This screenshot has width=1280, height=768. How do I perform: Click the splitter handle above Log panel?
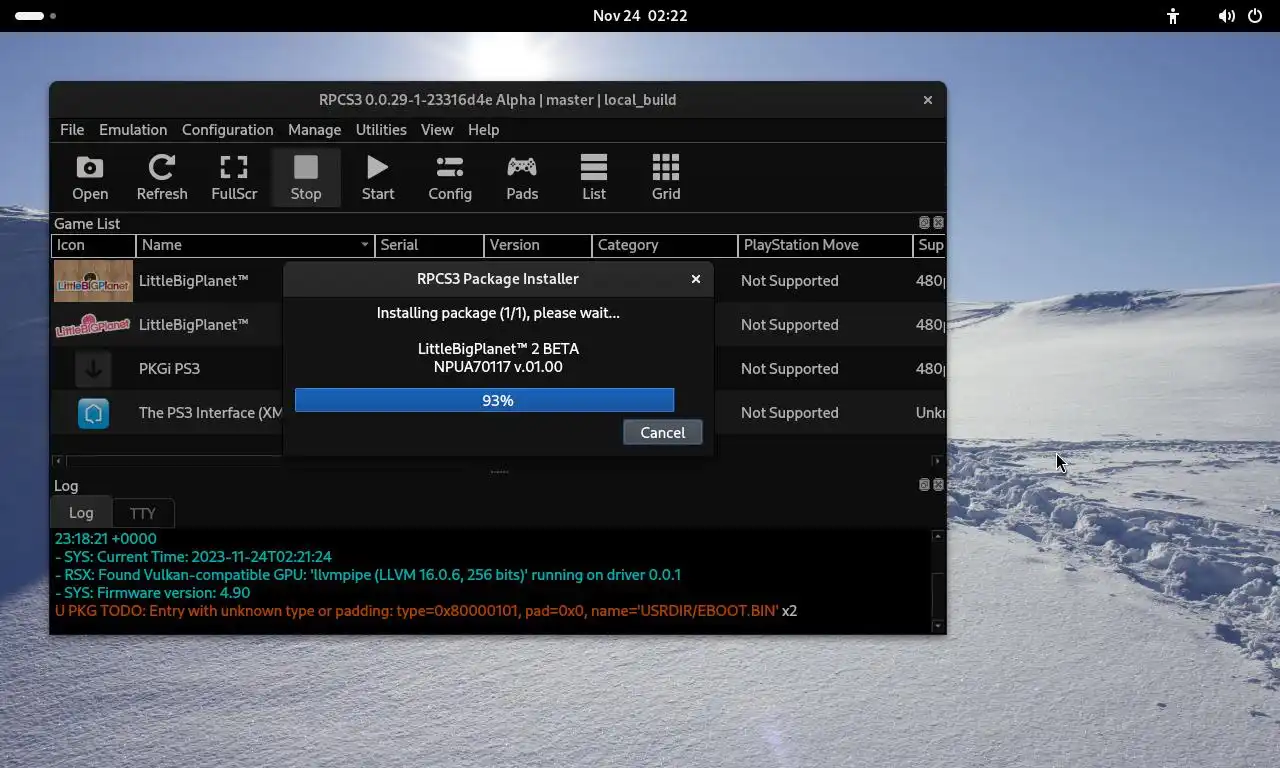tap(499, 472)
